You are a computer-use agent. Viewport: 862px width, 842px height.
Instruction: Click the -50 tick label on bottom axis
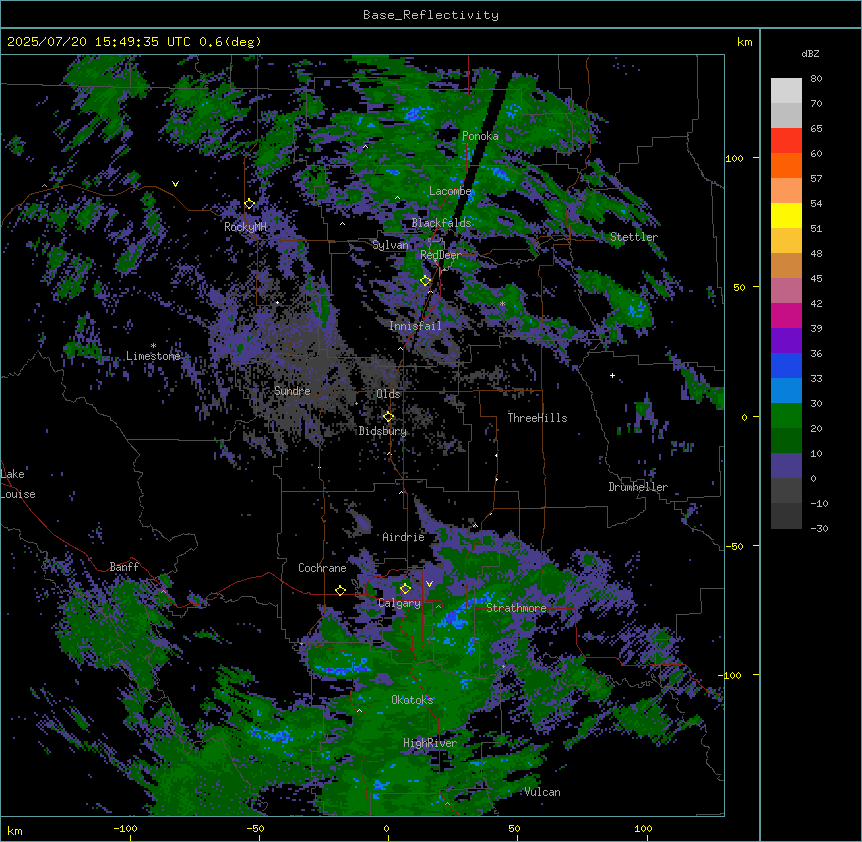(x=256, y=828)
